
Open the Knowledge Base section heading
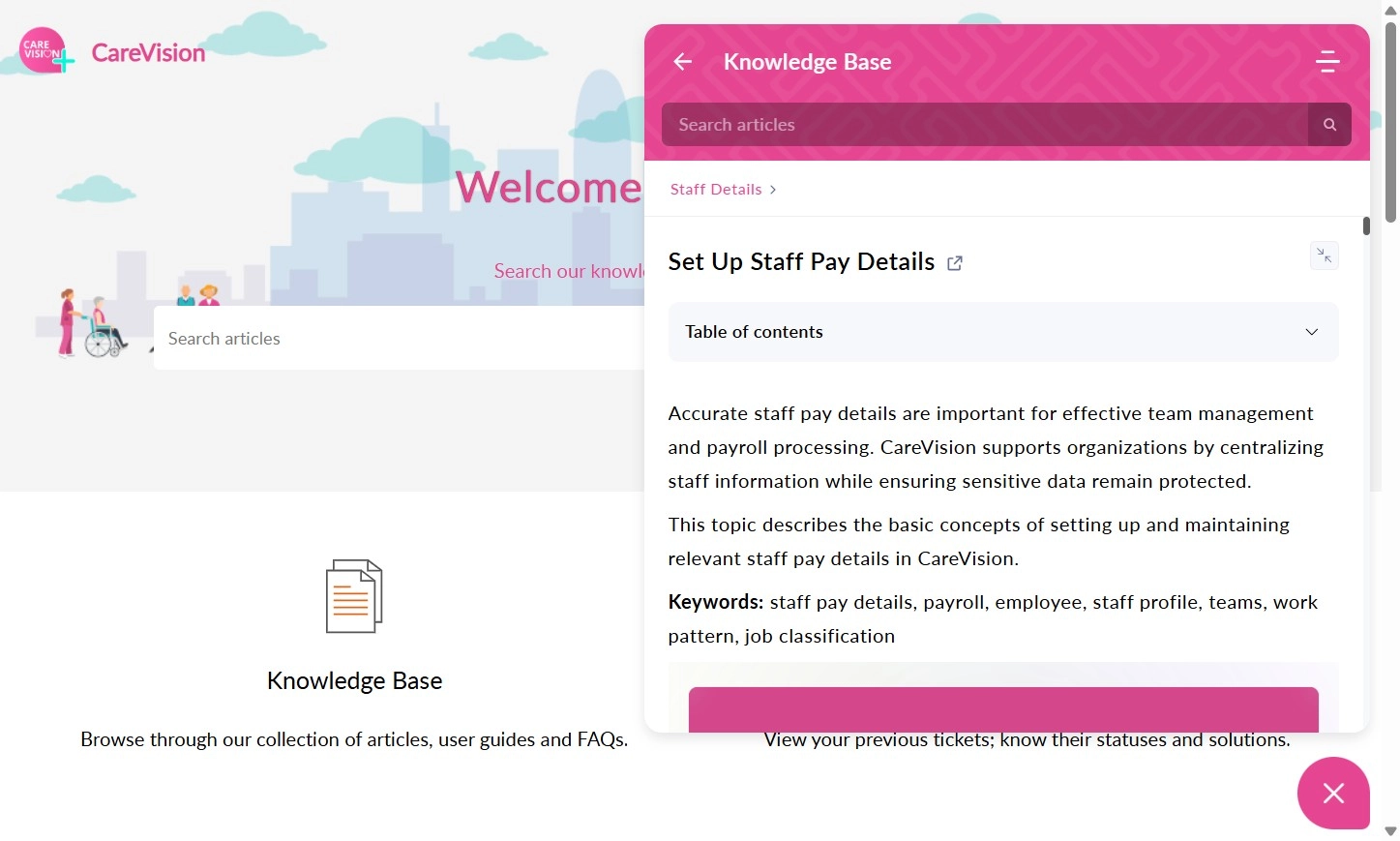click(354, 681)
